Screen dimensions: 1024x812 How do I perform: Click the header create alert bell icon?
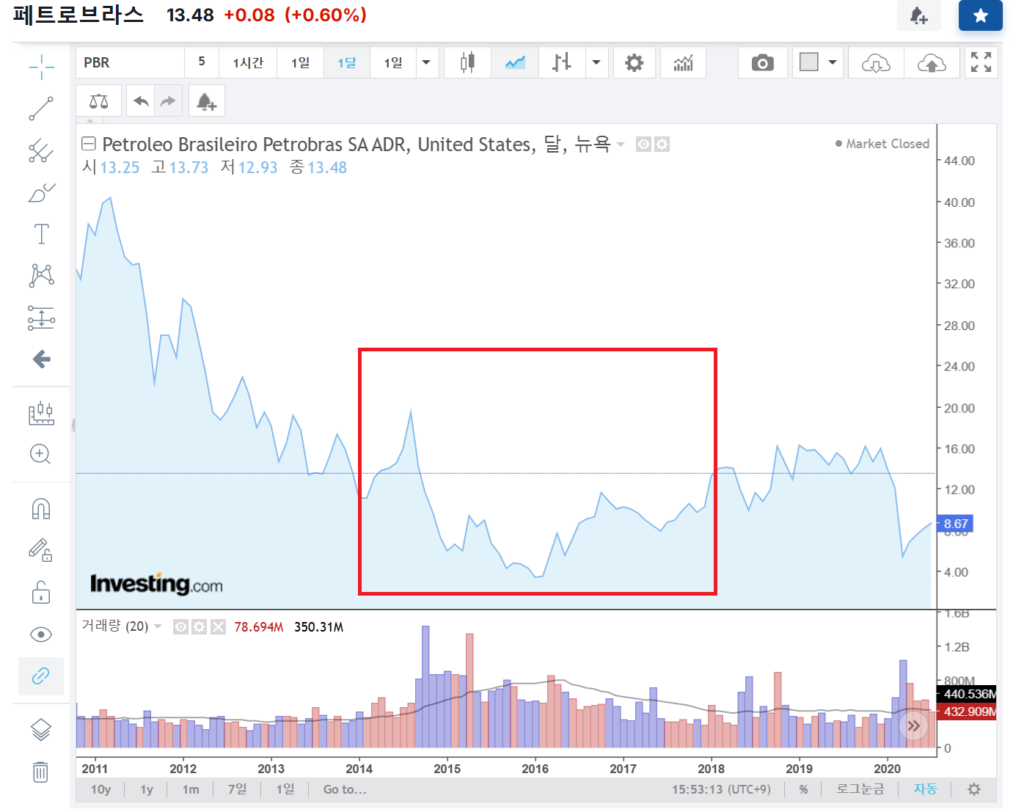click(x=919, y=15)
